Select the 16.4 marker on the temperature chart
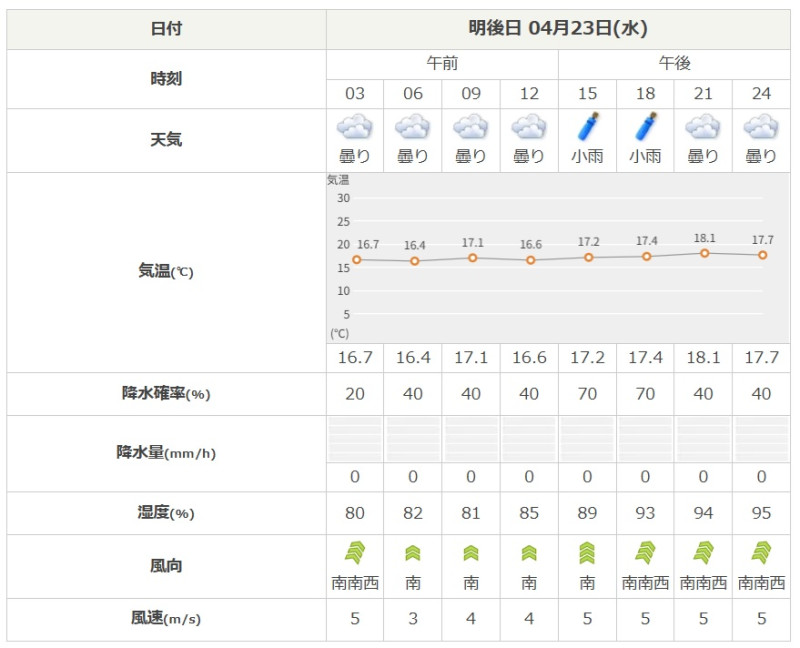The width and height of the screenshot is (800, 648). (x=414, y=261)
